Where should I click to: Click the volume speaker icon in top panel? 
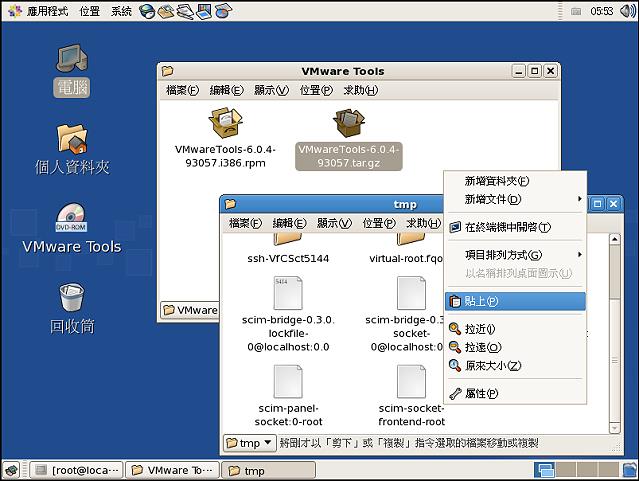click(x=627, y=11)
